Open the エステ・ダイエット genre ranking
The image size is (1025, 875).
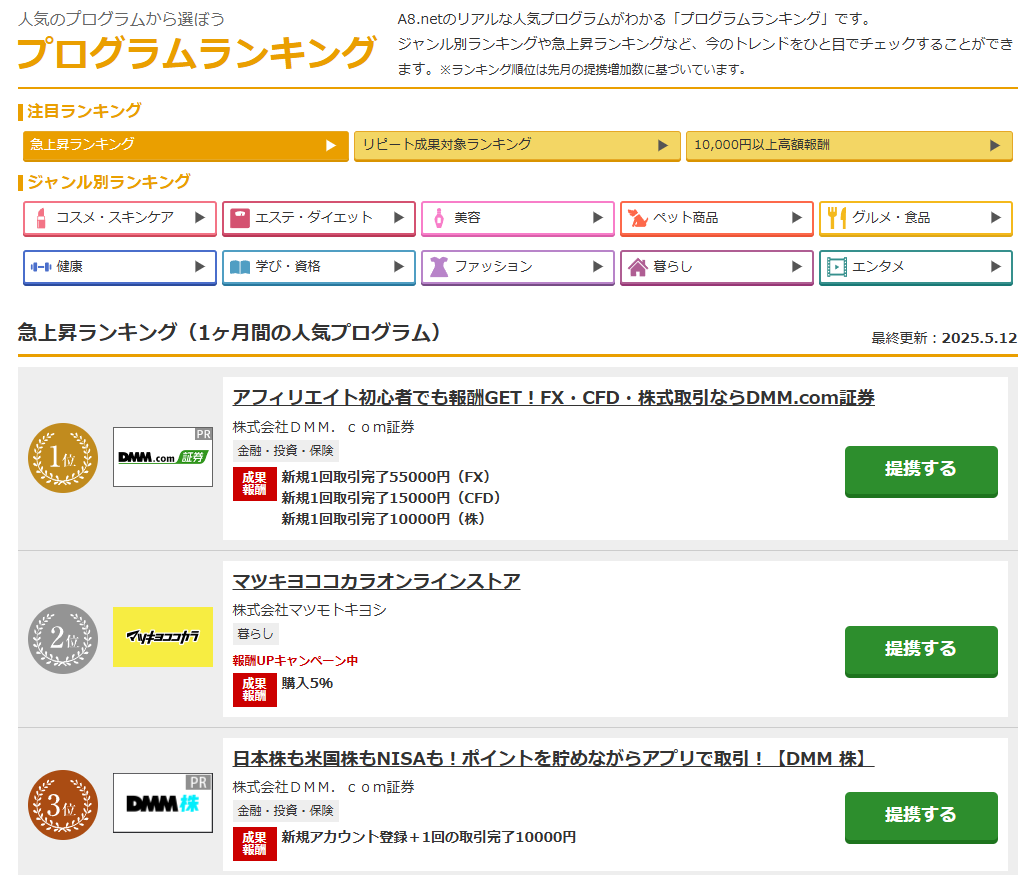(x=319, y=218)
